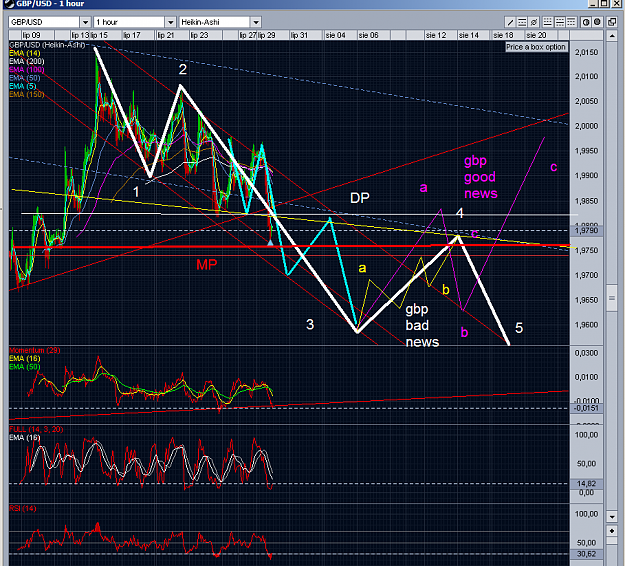Click the 1,9600 price axis label
625x566 pixels.
pyautogui.click(x=586, y=325)
